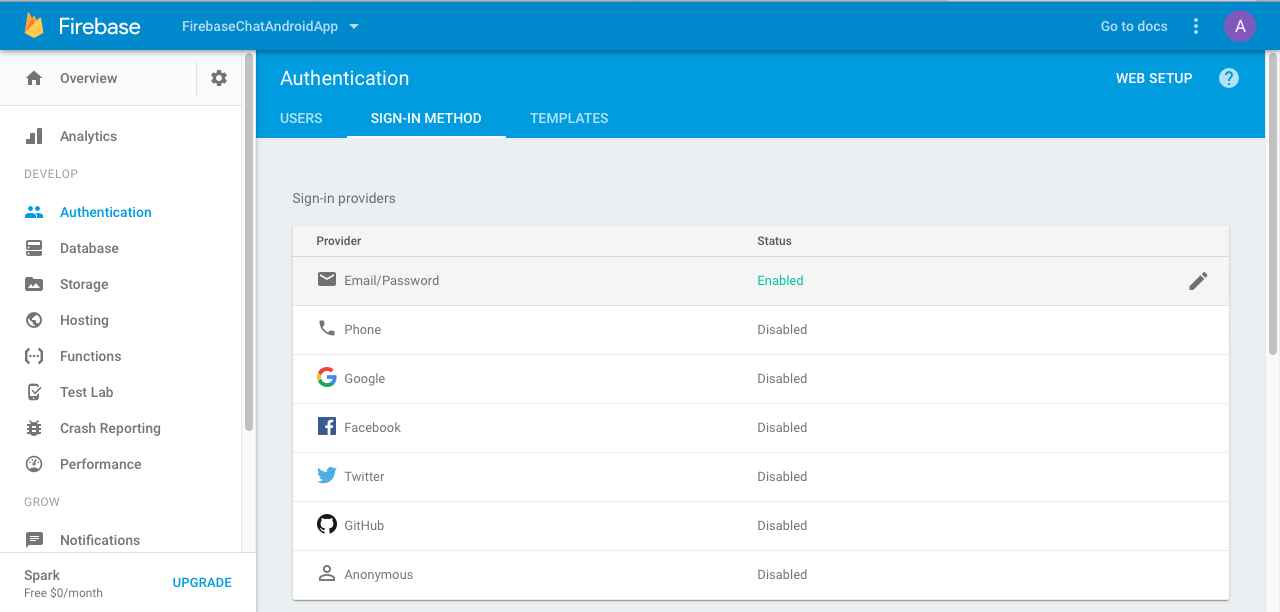Click the main page vertical scrollbar
Screen dimensions: 1280x612
[x=1273, y=205]
